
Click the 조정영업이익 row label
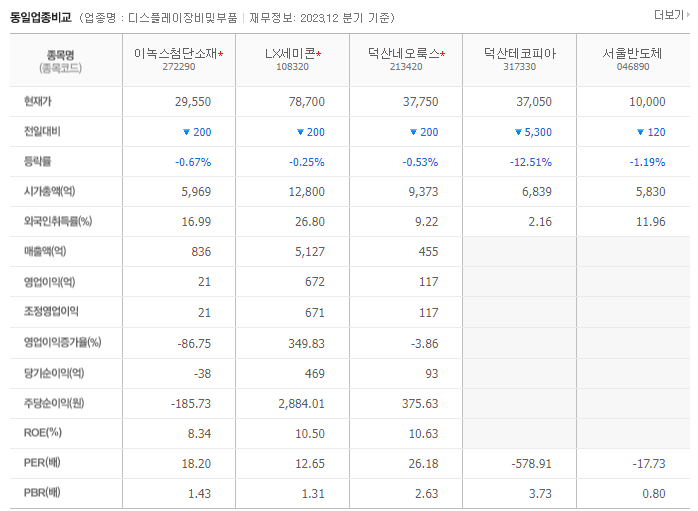coord(51,312)
